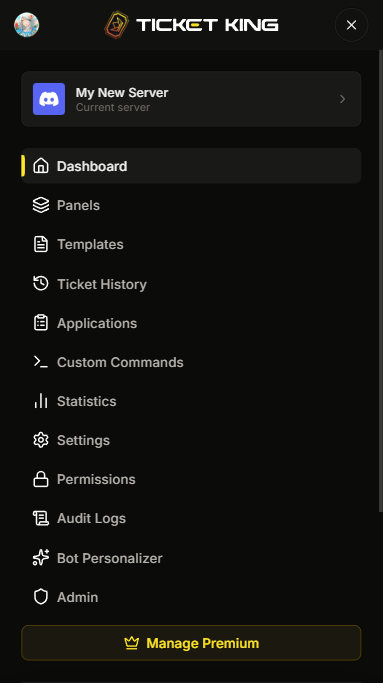
Task: Open Permissions section
Action: click(x=191, y=479)
